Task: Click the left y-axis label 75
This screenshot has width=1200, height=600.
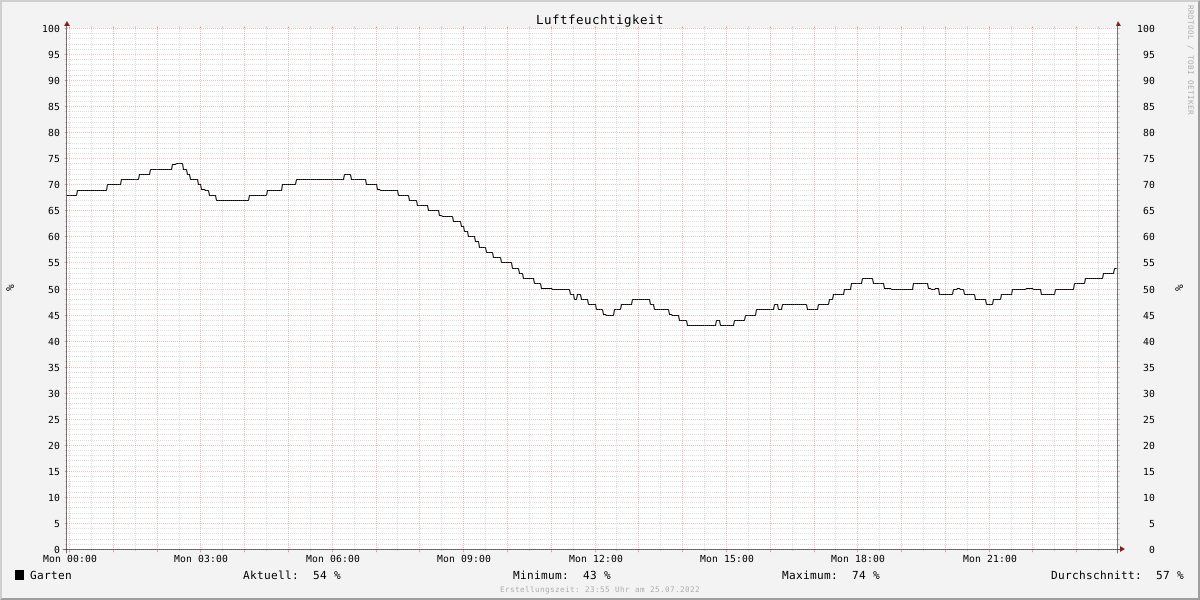Action: click(x=54, y=159)
